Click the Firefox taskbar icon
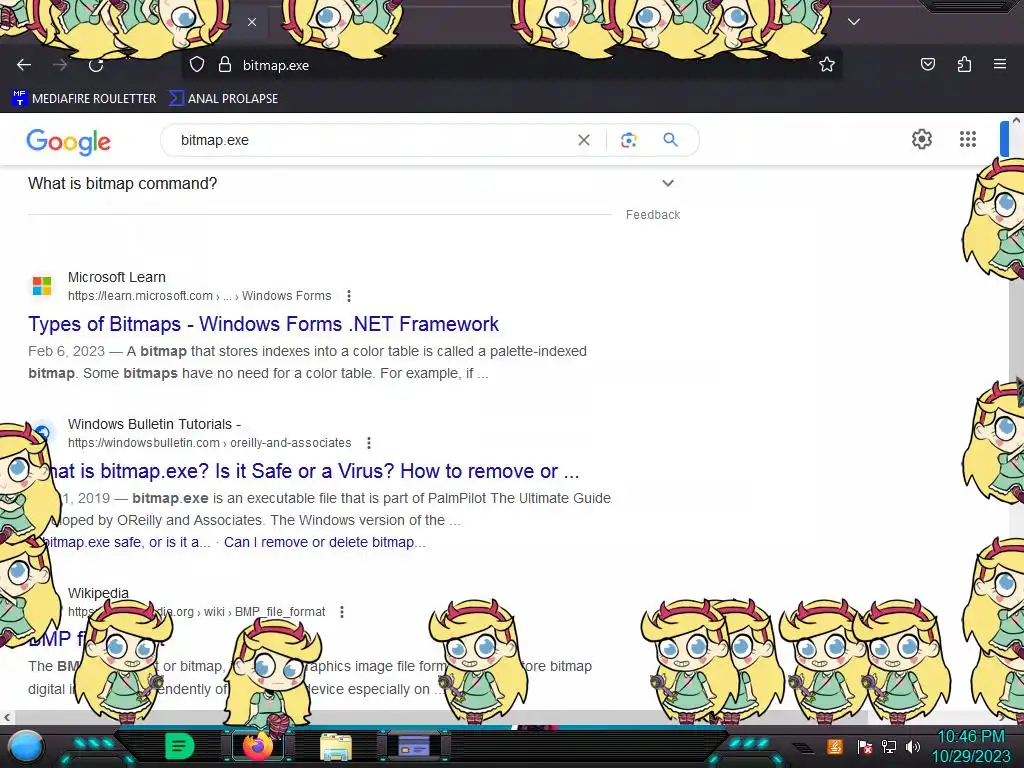1024x768 pixels. coord(257,746)
